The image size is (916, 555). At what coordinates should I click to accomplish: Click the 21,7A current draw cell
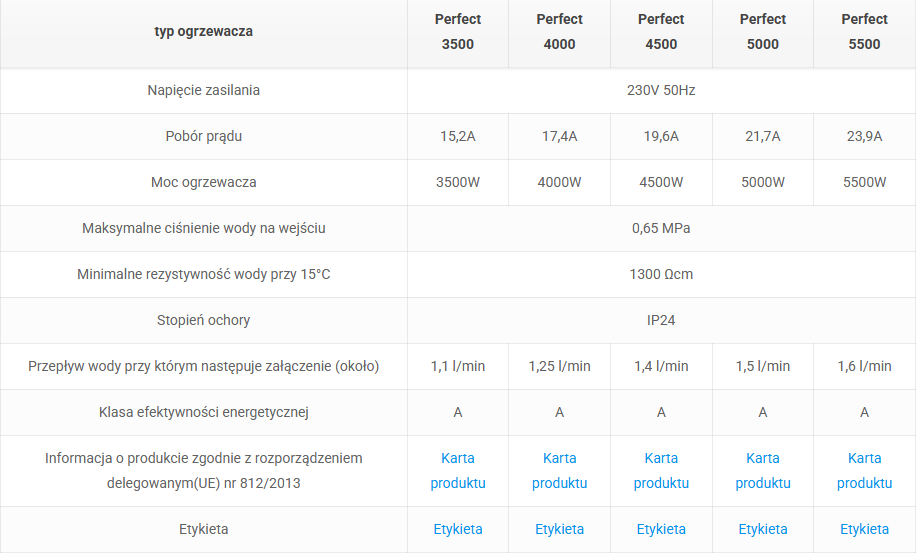point(763,136)
